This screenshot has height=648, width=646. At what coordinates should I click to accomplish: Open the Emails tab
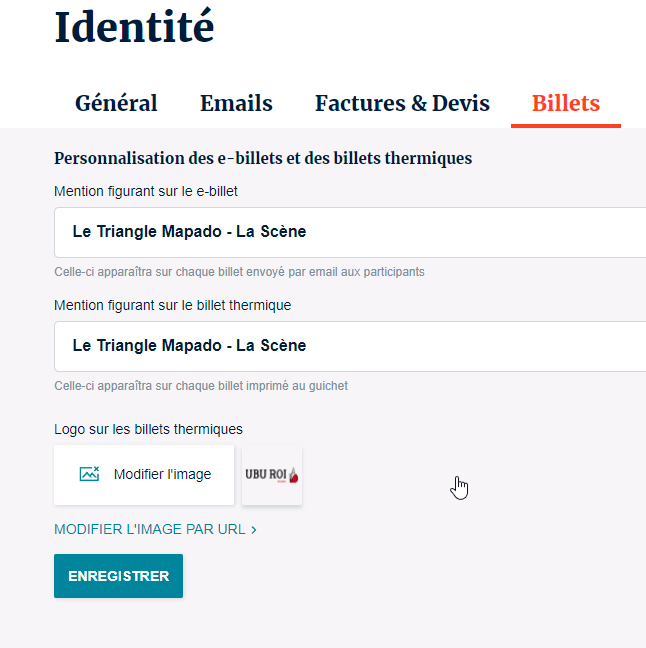pos(236,103)
